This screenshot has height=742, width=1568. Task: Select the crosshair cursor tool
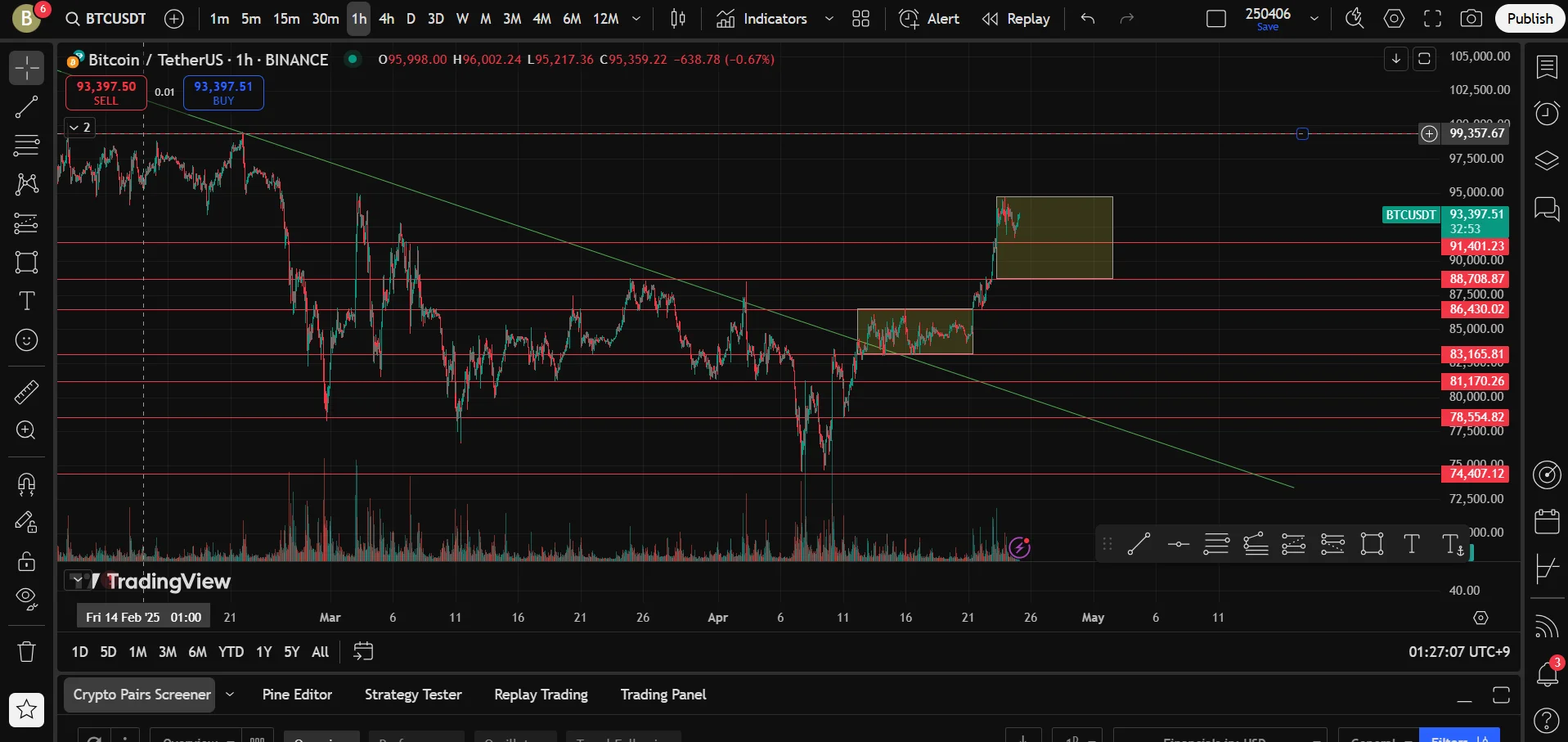pyautogui.click(x=26, y=68)
